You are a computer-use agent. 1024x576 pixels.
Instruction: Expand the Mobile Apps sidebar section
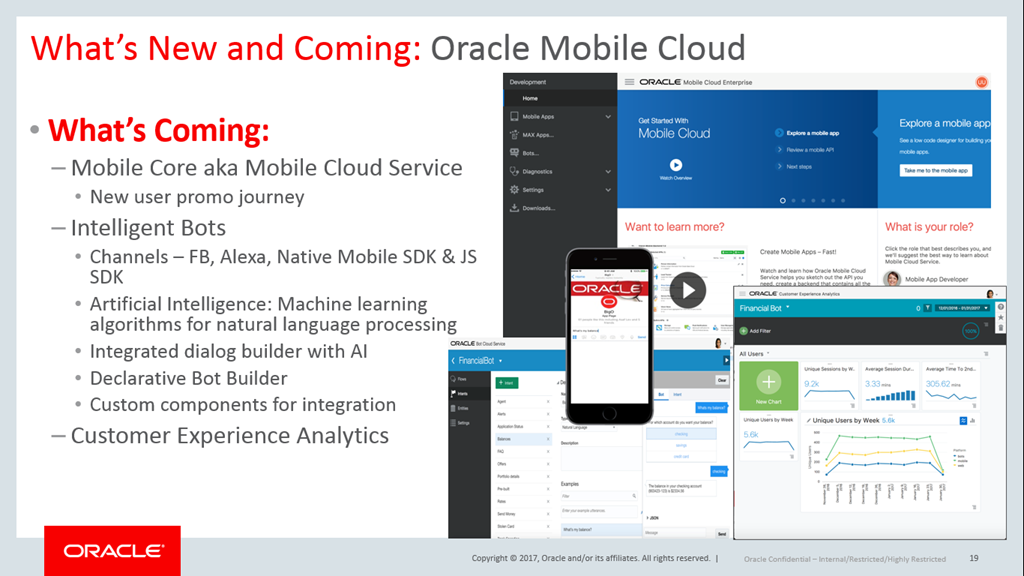(608, 117)
